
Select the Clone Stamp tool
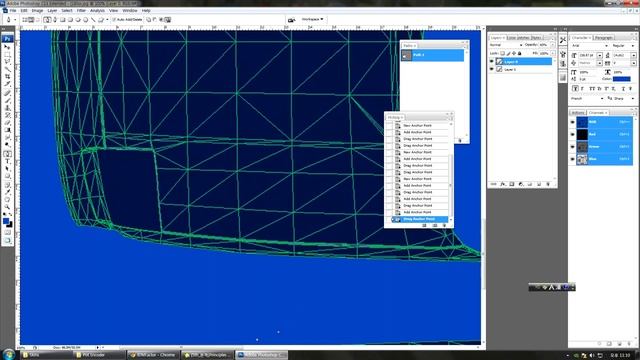tap(7, 108)
